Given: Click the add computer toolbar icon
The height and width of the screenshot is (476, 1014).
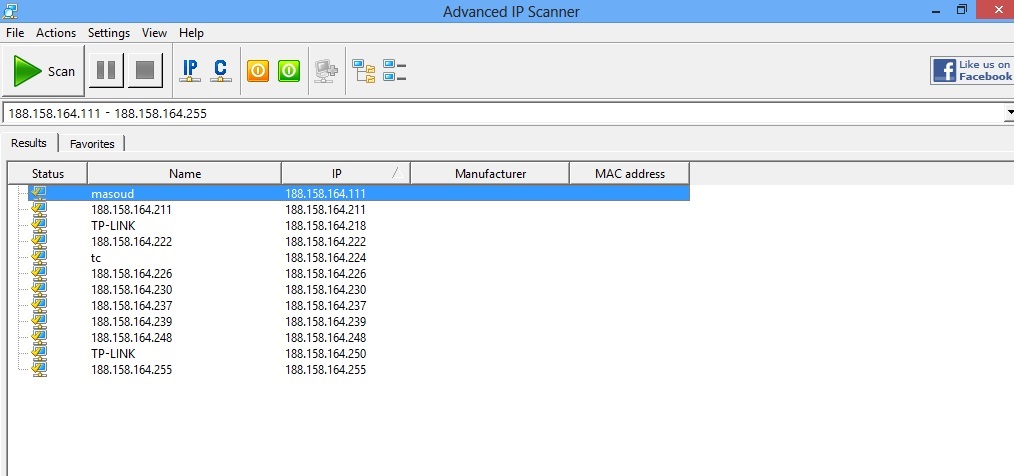Looking at the screenshot, I should point(326,70).
